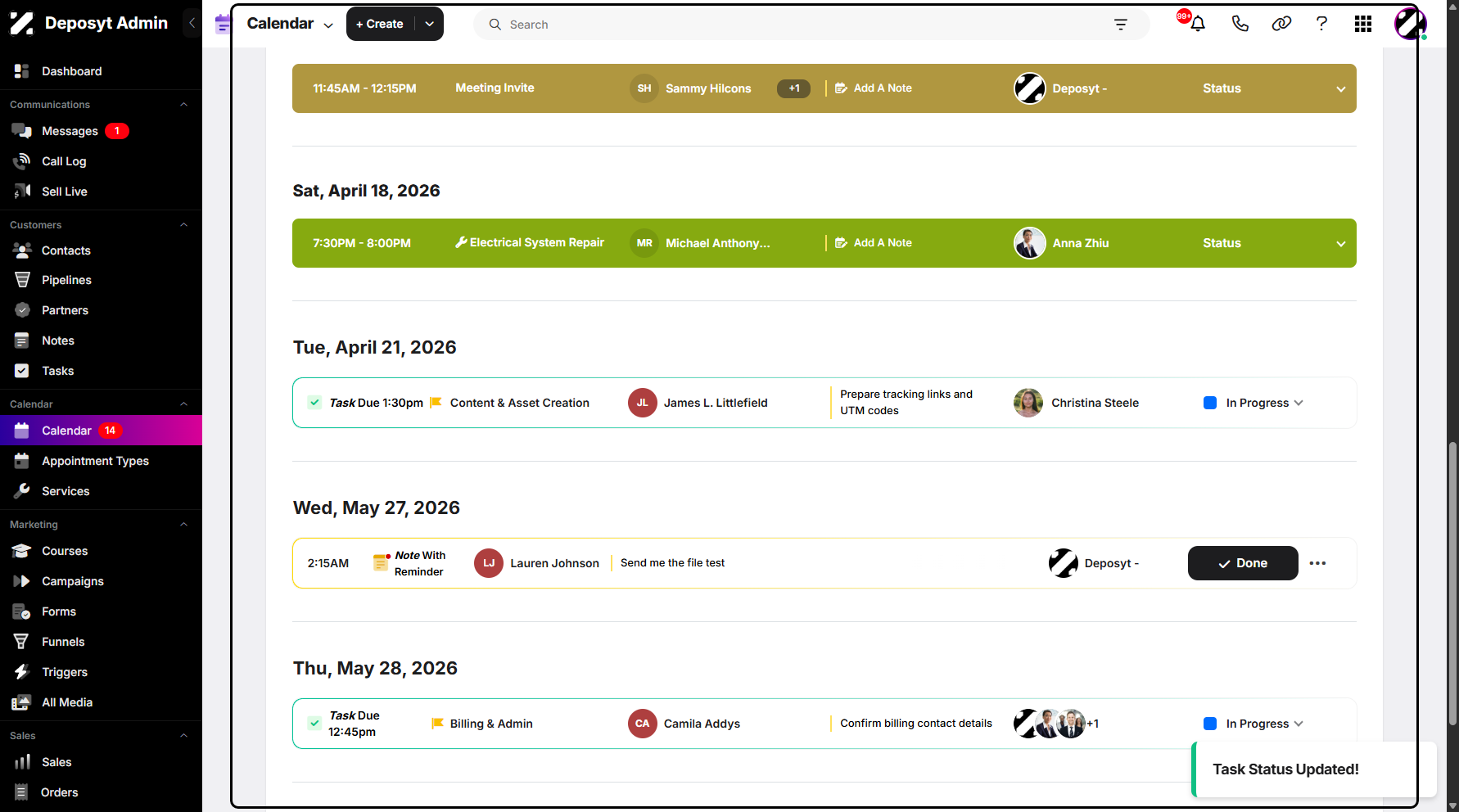This screenshot has width=1459, height=812.
Task: Click the link chain icon in header
Action: (x=1281, y=24)
